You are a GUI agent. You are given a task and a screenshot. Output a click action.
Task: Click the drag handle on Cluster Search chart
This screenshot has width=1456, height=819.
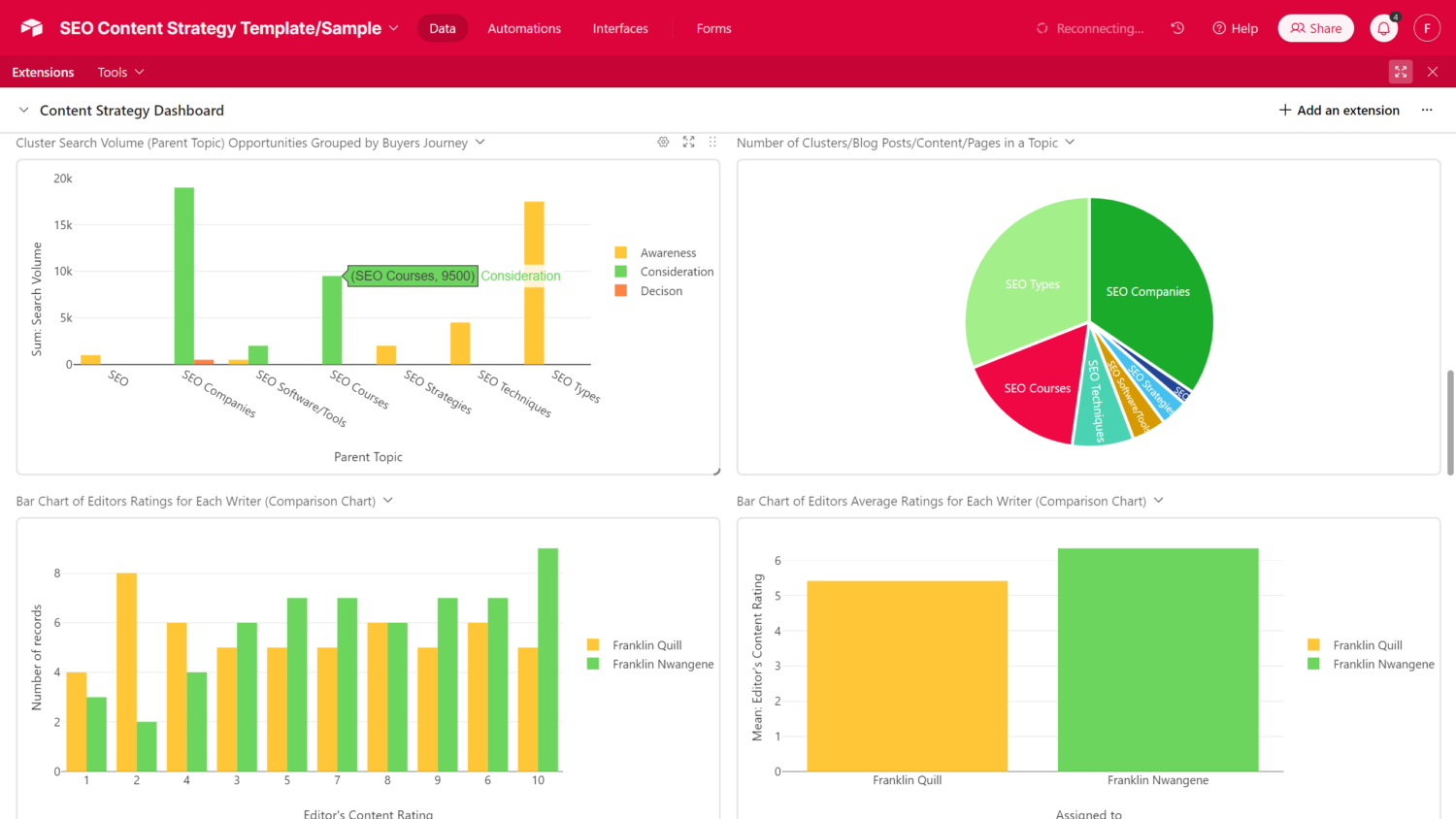[712, 143]
